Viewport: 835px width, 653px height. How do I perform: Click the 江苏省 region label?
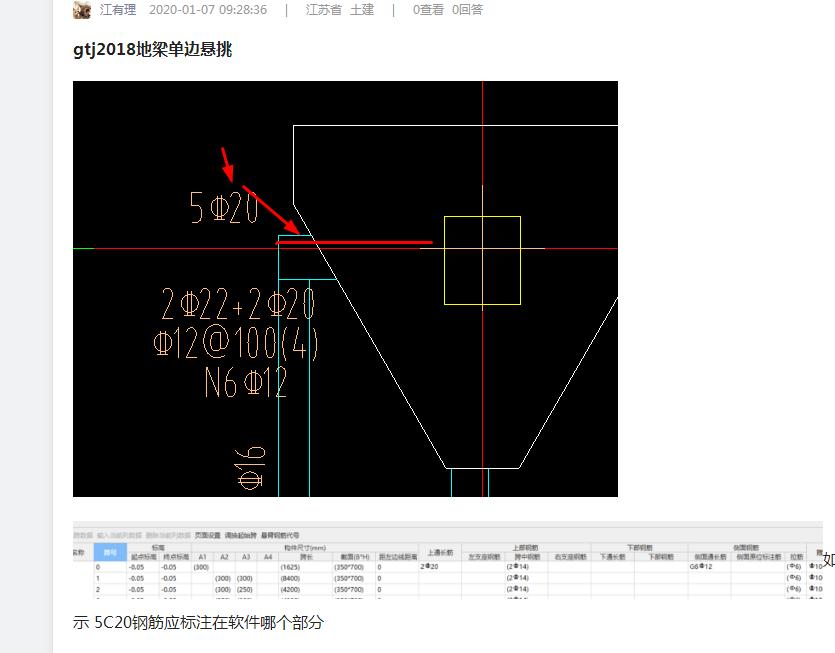[x=323, y=10]
